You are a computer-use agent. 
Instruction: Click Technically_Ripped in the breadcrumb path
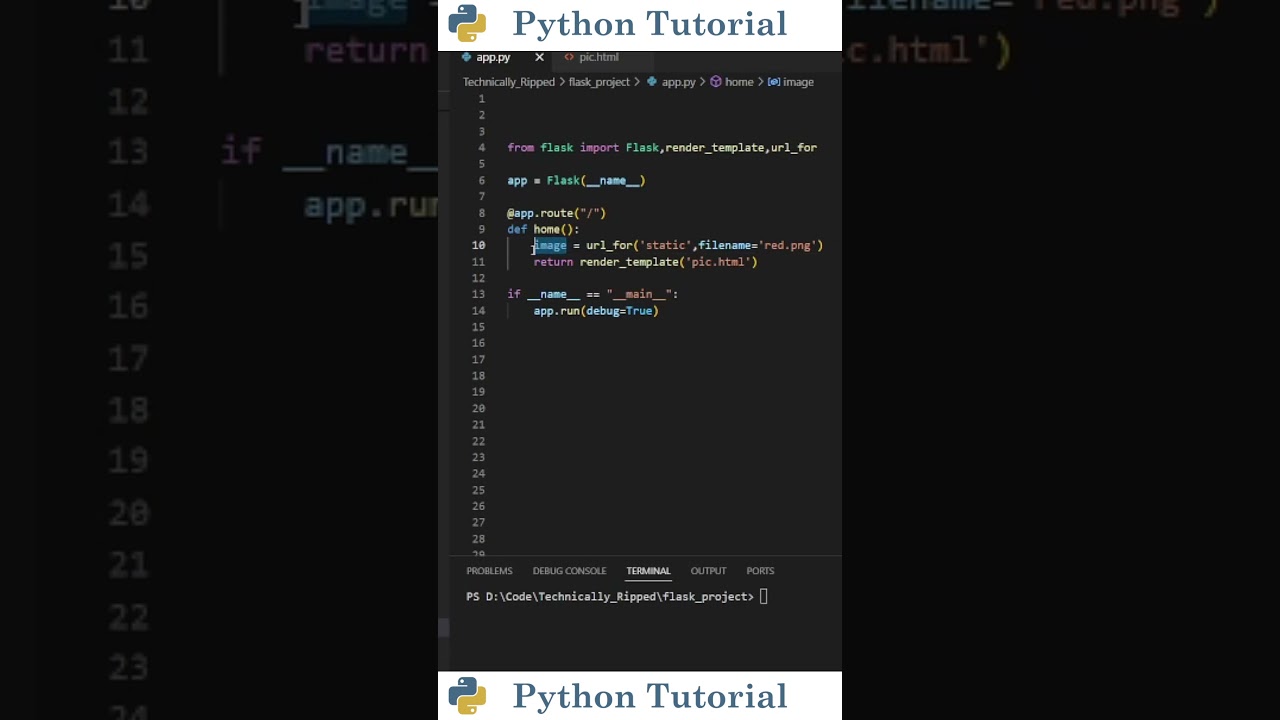pyautogui.click(x=508, y=82)
